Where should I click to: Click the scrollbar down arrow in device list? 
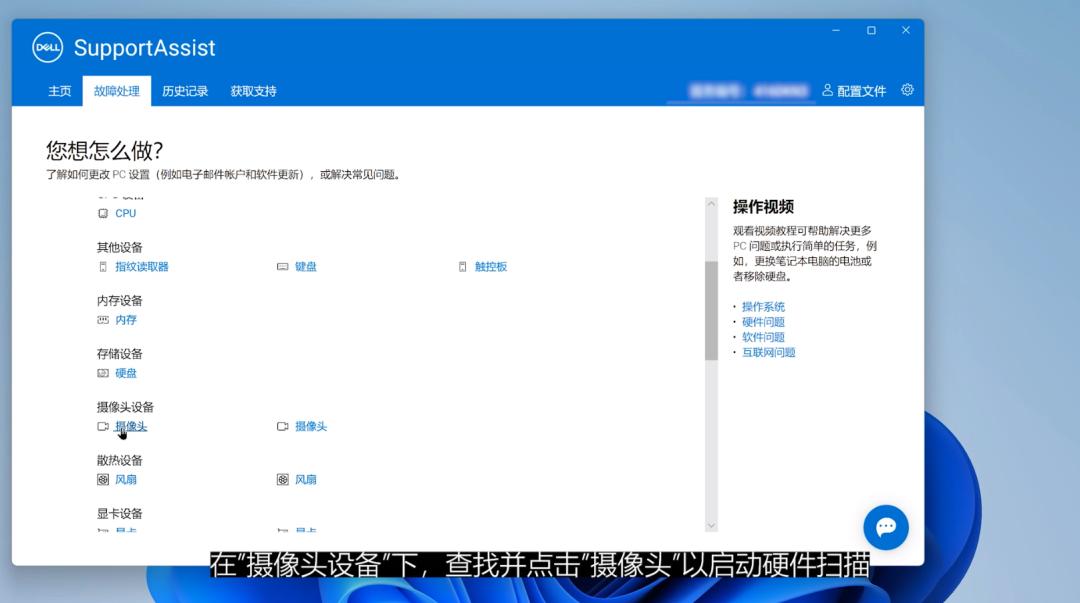(x=711, y=524)
